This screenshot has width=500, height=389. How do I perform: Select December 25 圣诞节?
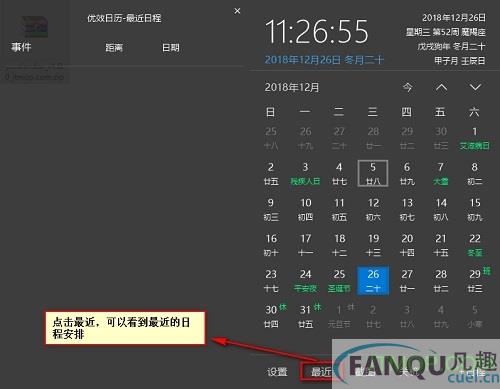pos(339,281)
